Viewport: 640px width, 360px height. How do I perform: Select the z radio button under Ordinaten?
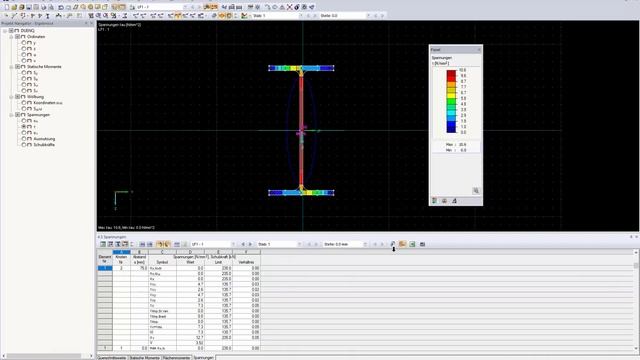pyautogui.click(x=24, y=49)
